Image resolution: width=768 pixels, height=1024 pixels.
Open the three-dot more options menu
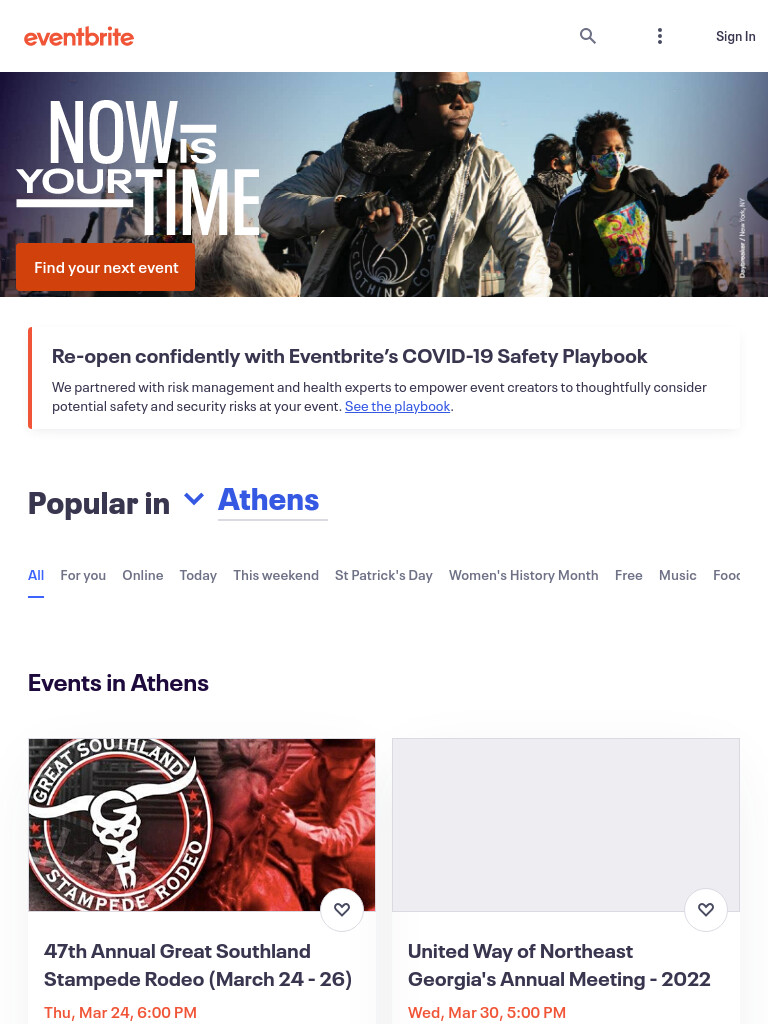click(660, 36)
